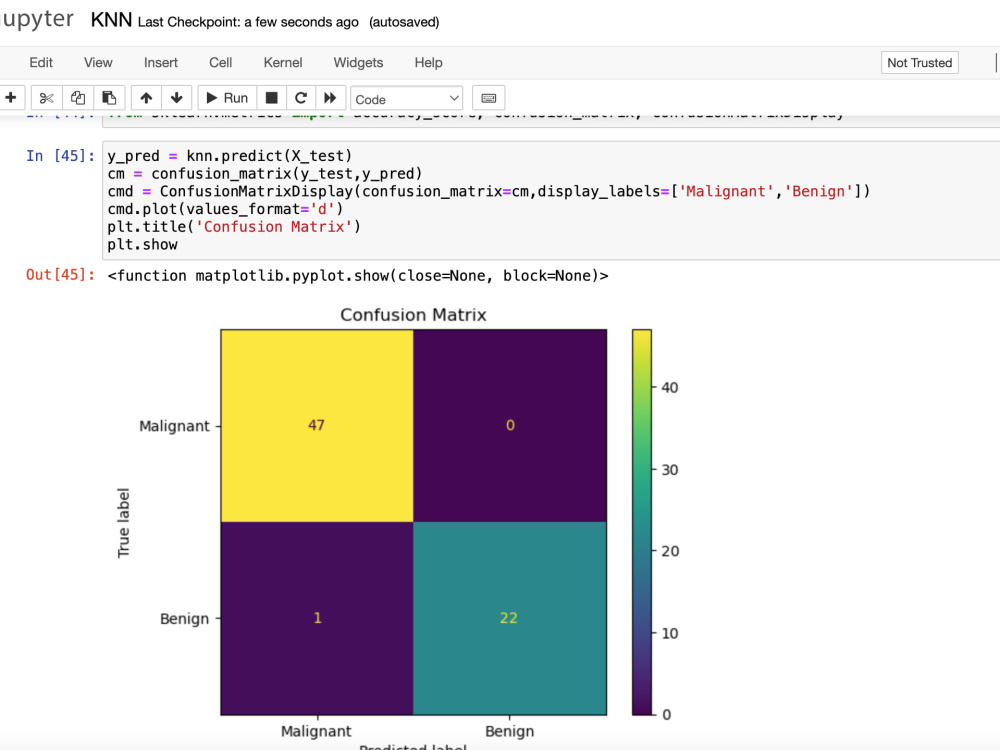Click the teal cell showing 22
The width and height of the screenshot is (1000, 750).
pos(510,618)
